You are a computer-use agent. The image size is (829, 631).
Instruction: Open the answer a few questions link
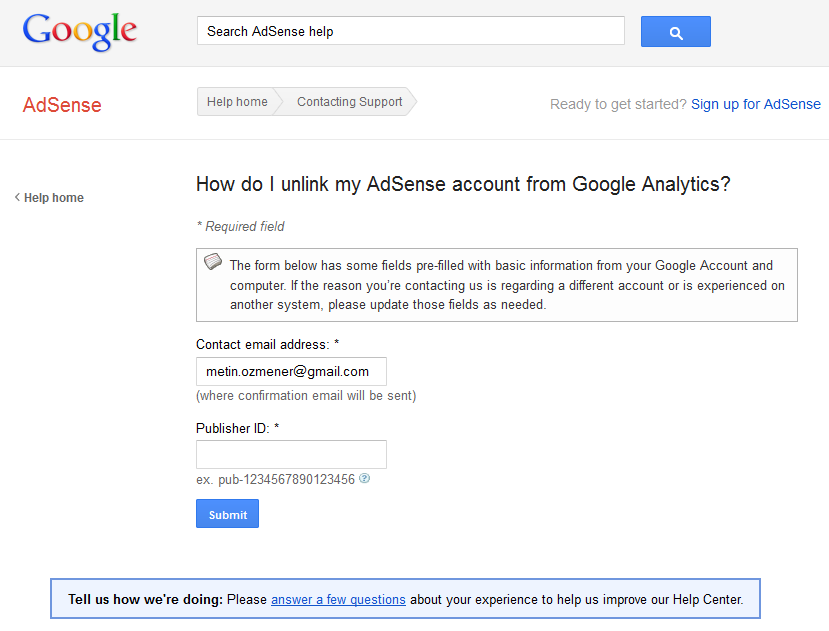tap(338, 600)
